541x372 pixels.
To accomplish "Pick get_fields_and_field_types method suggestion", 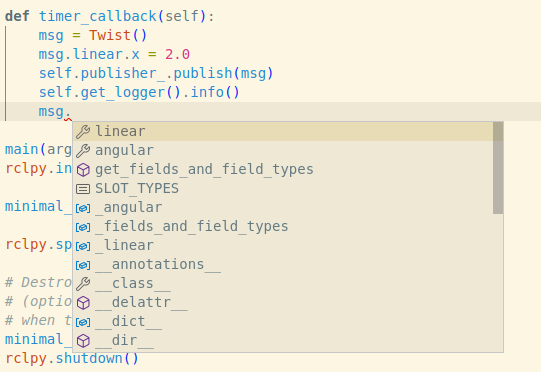I will tap(283, 169).
